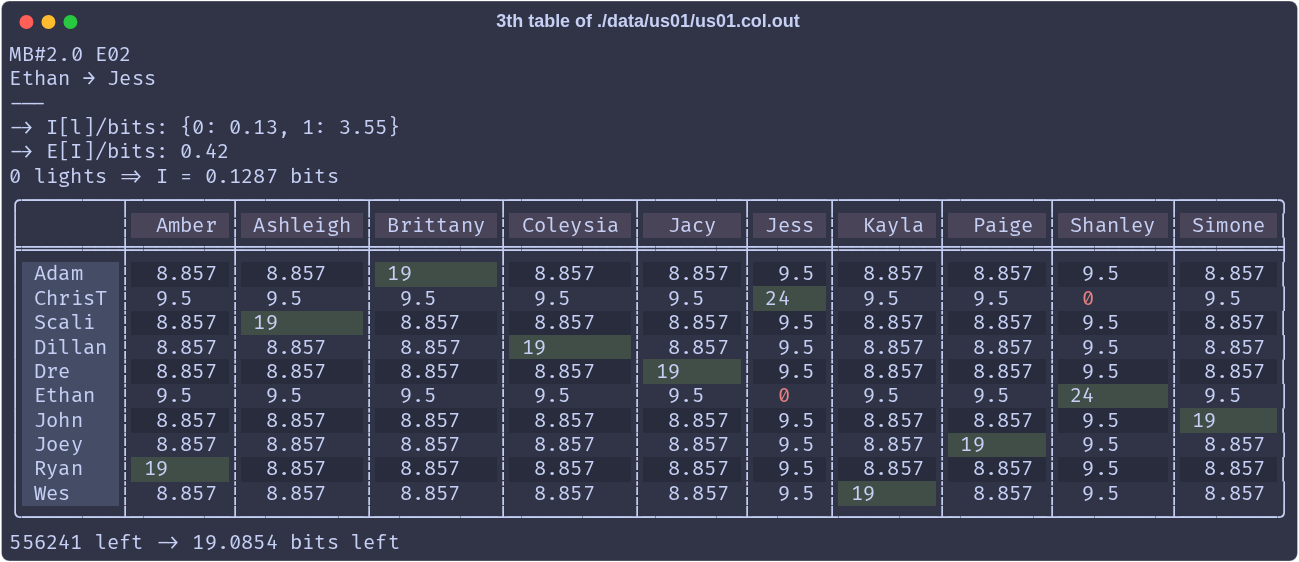Click the yellow minimize window button
The image size is (1299, 562).
tap(48, 22)
